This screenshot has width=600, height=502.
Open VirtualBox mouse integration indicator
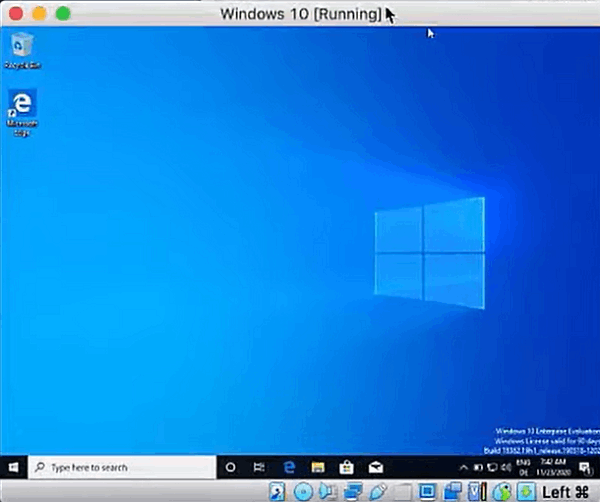tap(502, 491)
